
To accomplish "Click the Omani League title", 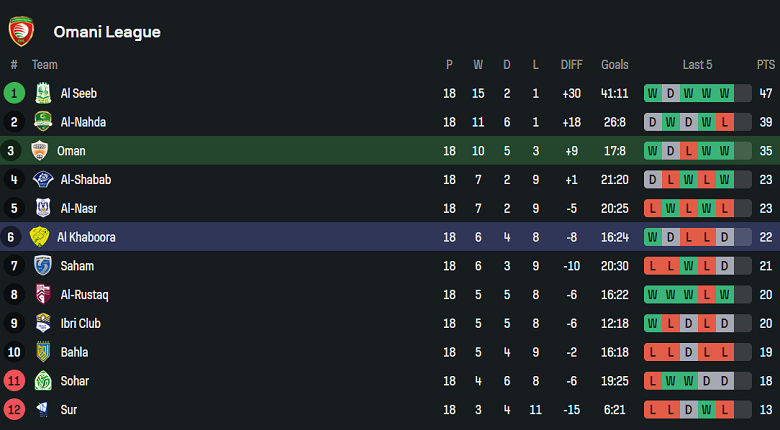I will [x=107, y=32].
